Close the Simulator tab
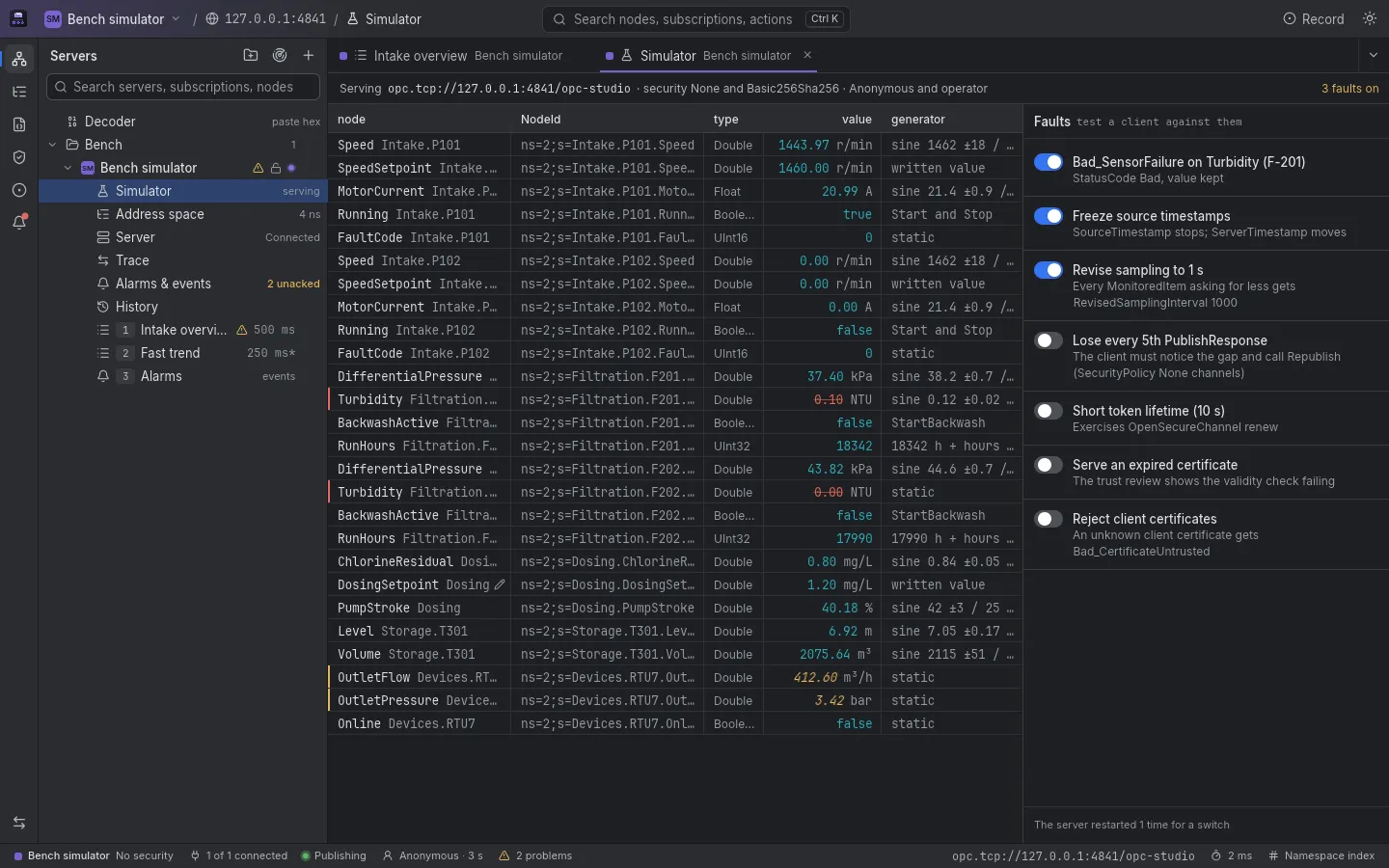Image resolution: width=1389 pixels, height=868 pixels. (x=807, y=55)
